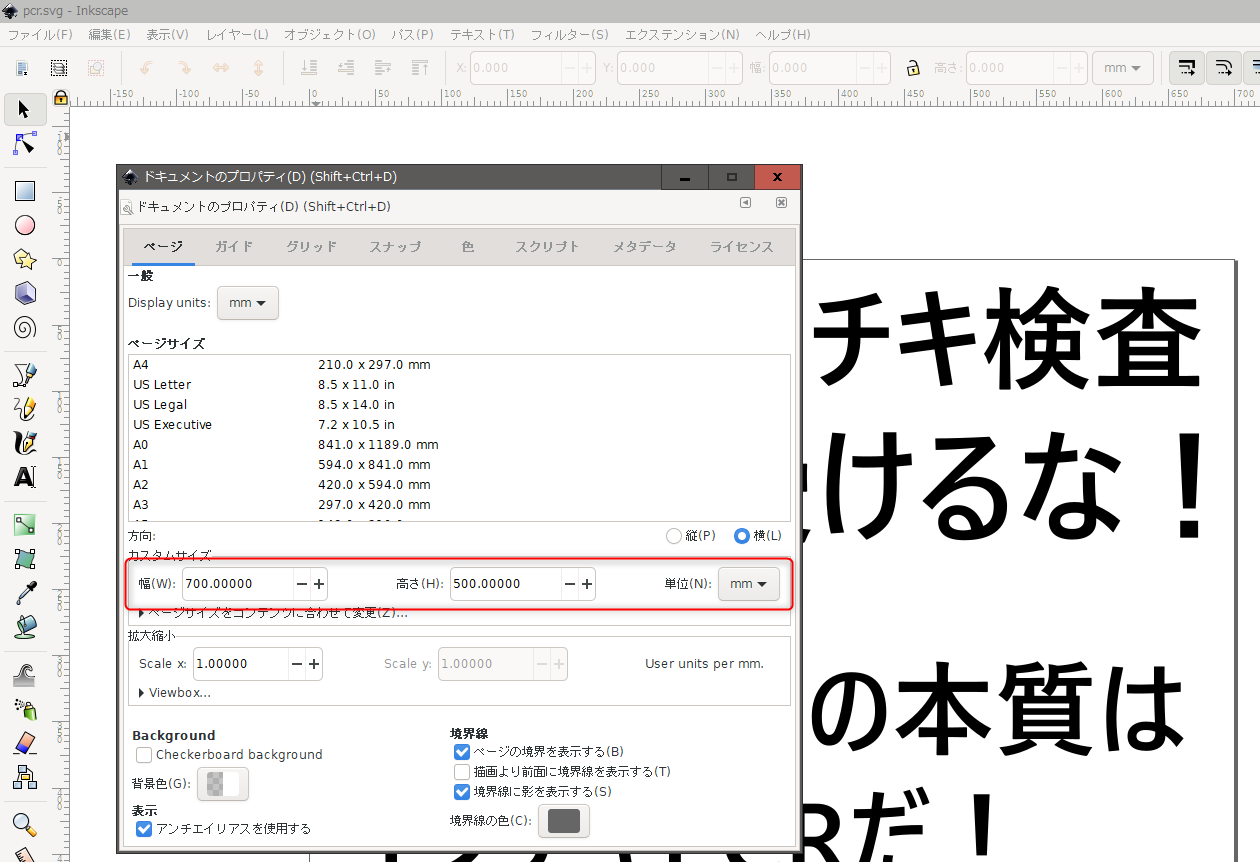
Task: Click the width/height lock icon
Action: (912, 68)
